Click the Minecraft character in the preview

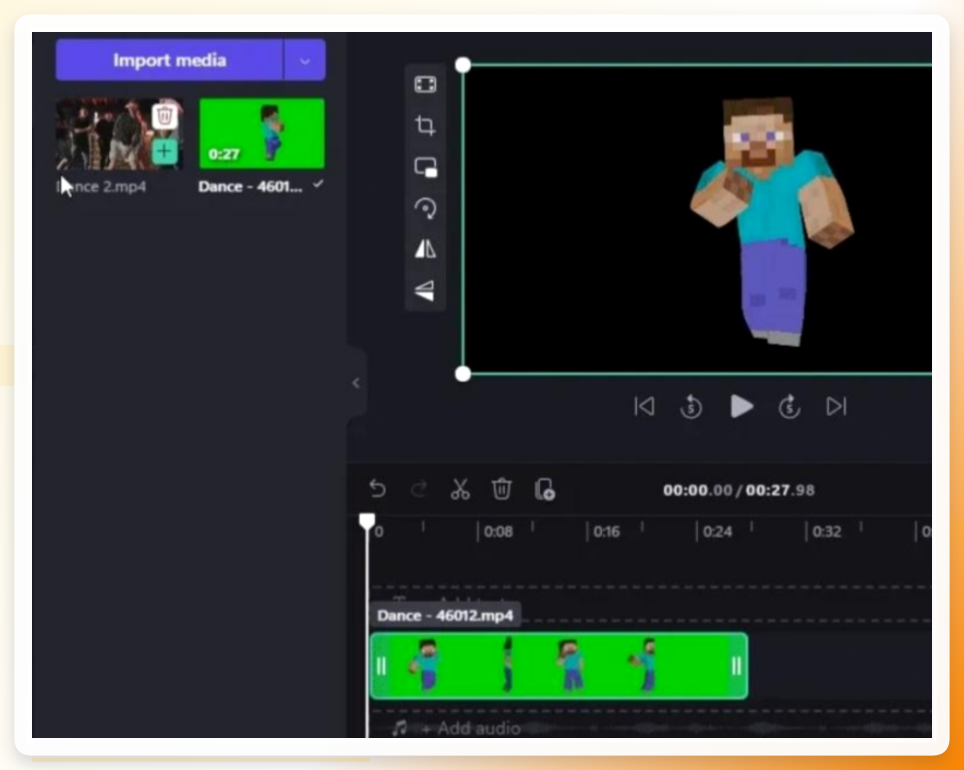coord(771,220)
